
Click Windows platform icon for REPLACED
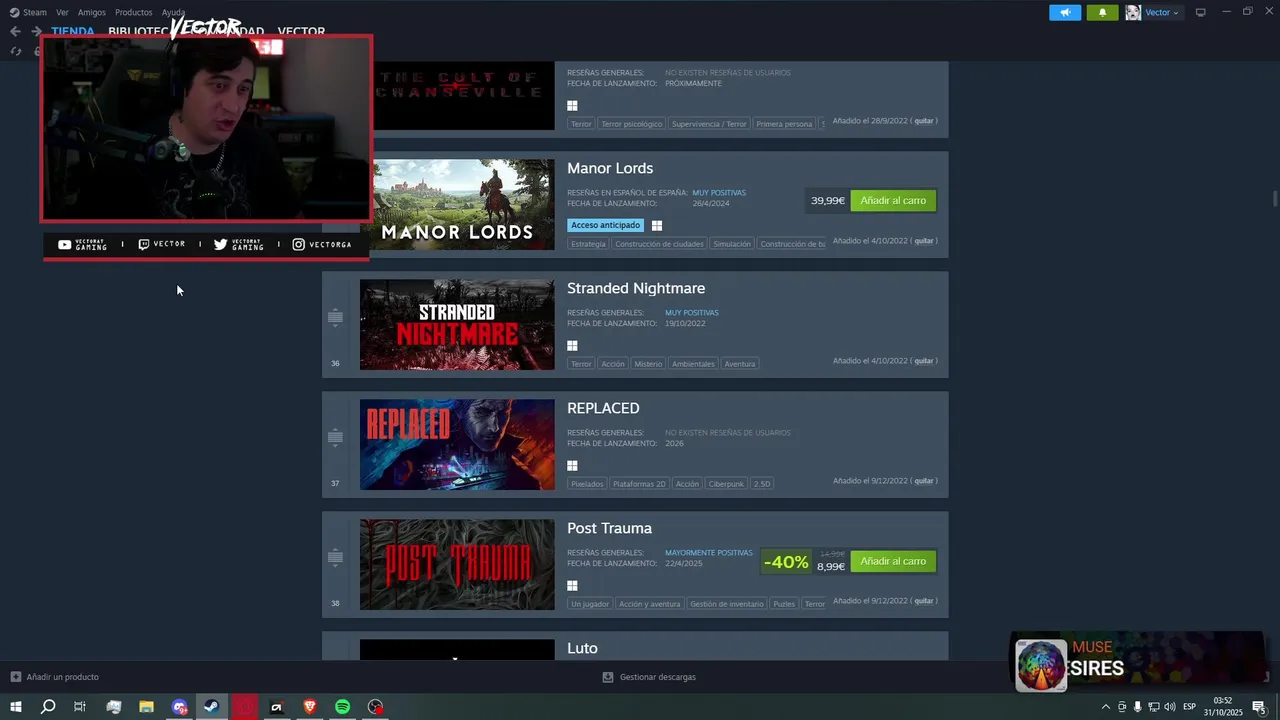(x=572, y=466)
